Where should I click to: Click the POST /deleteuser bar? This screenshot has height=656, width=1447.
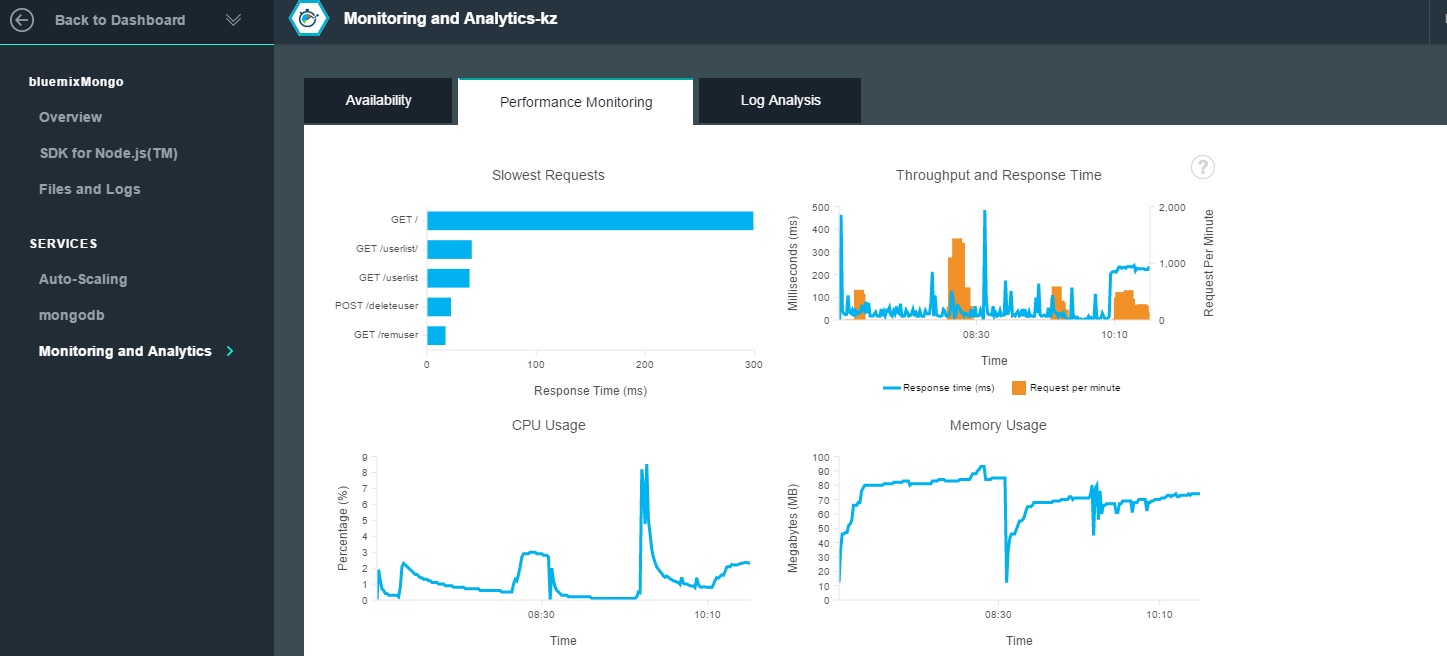439,306
